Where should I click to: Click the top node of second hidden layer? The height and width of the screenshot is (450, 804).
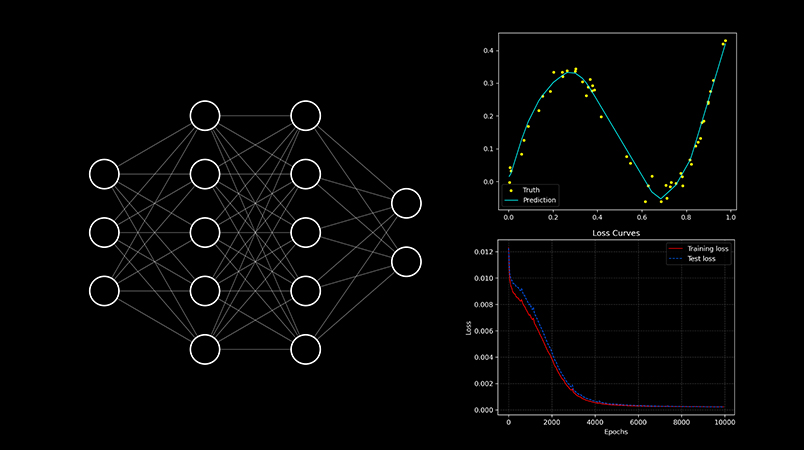point(305,115)
